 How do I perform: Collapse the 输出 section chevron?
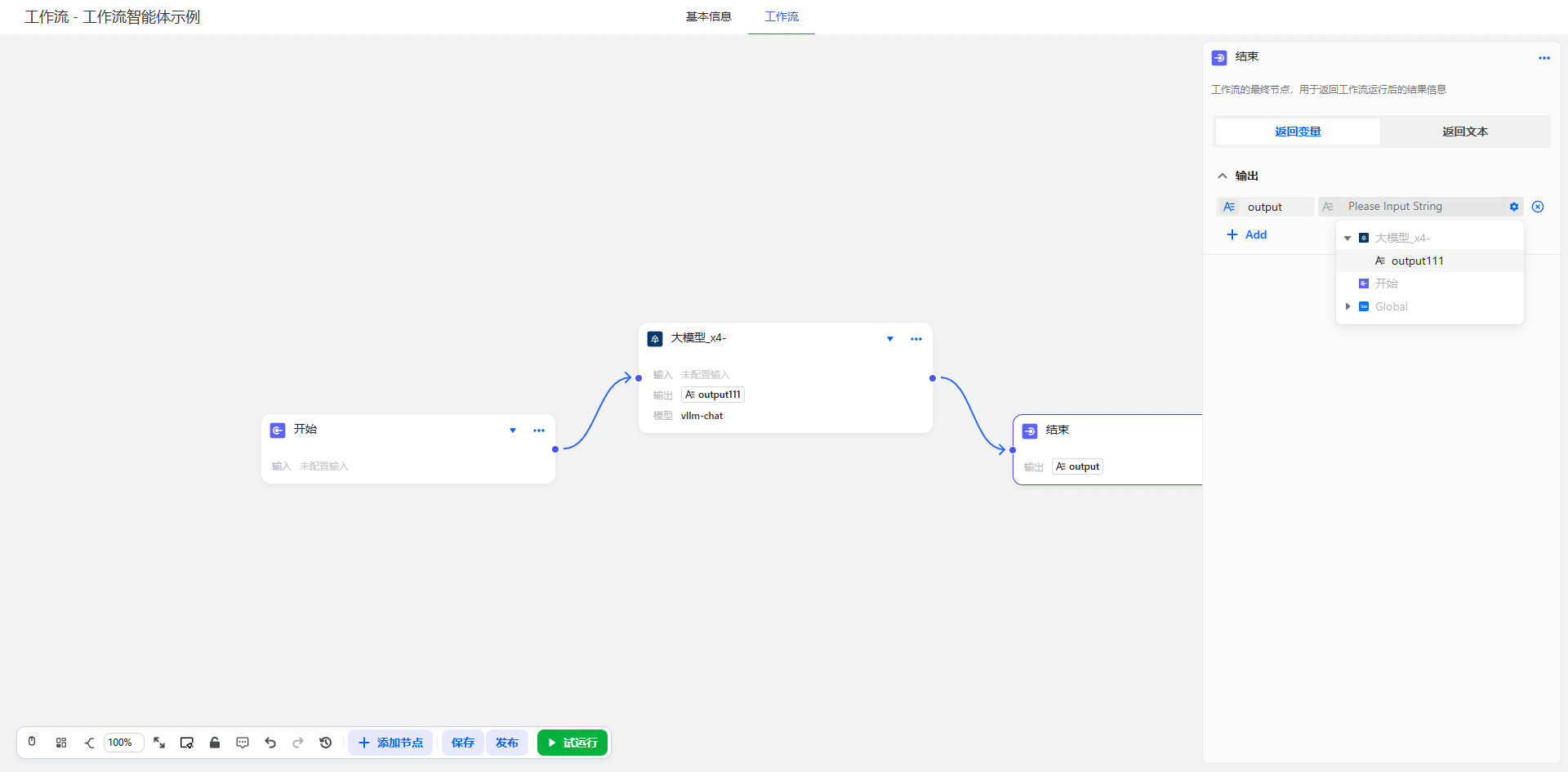[1223, 176]
